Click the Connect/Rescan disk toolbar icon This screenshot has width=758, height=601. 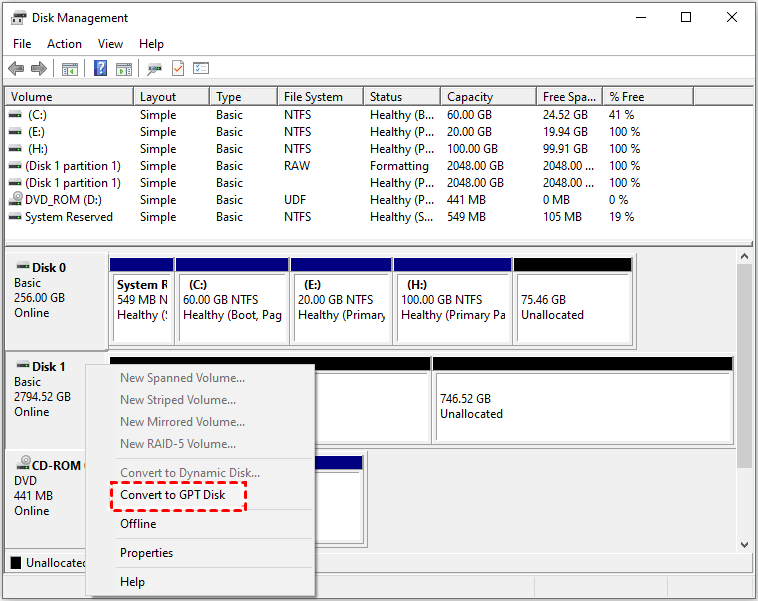click(154, 69)
